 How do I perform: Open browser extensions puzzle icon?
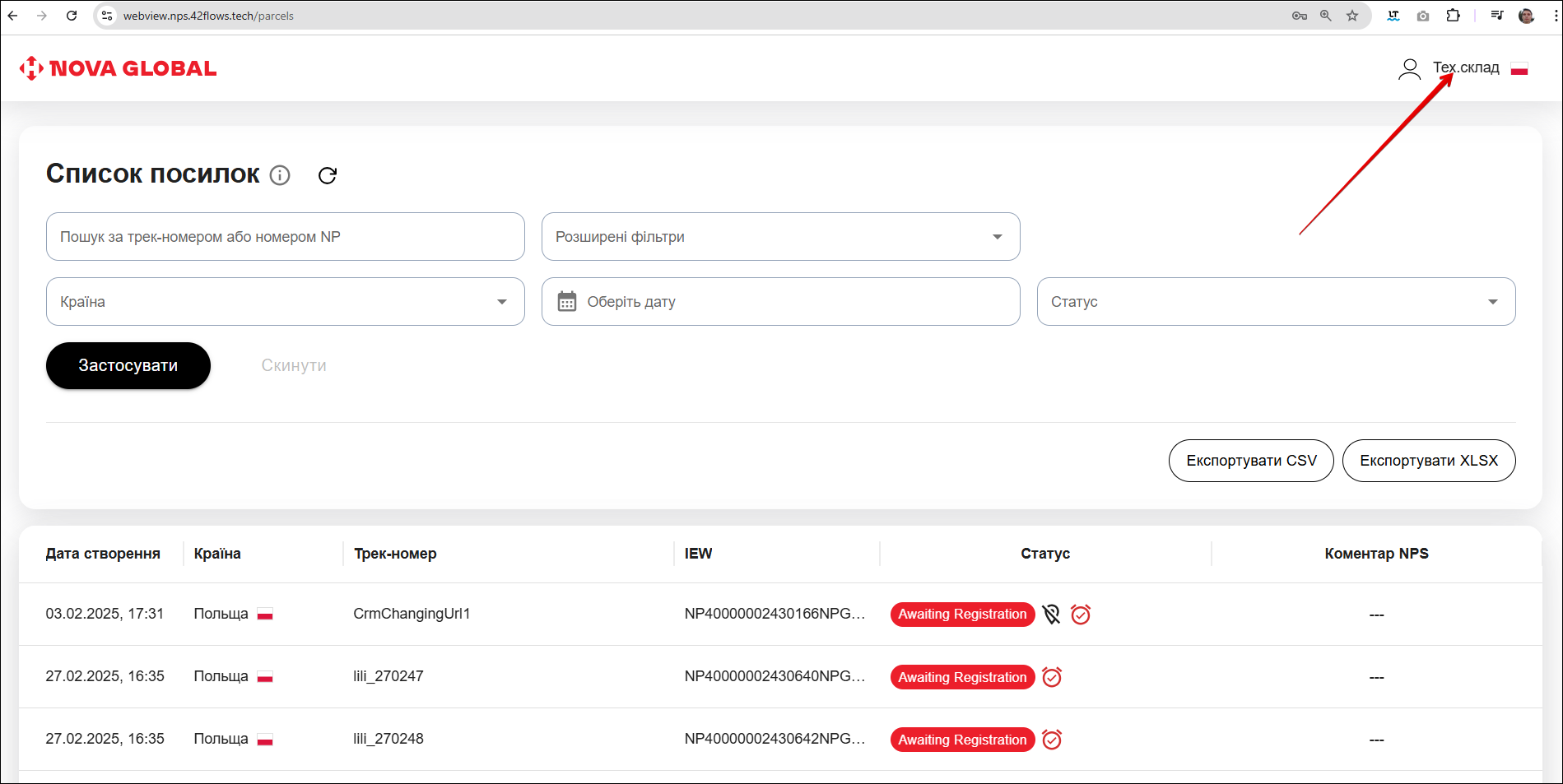1453,16
